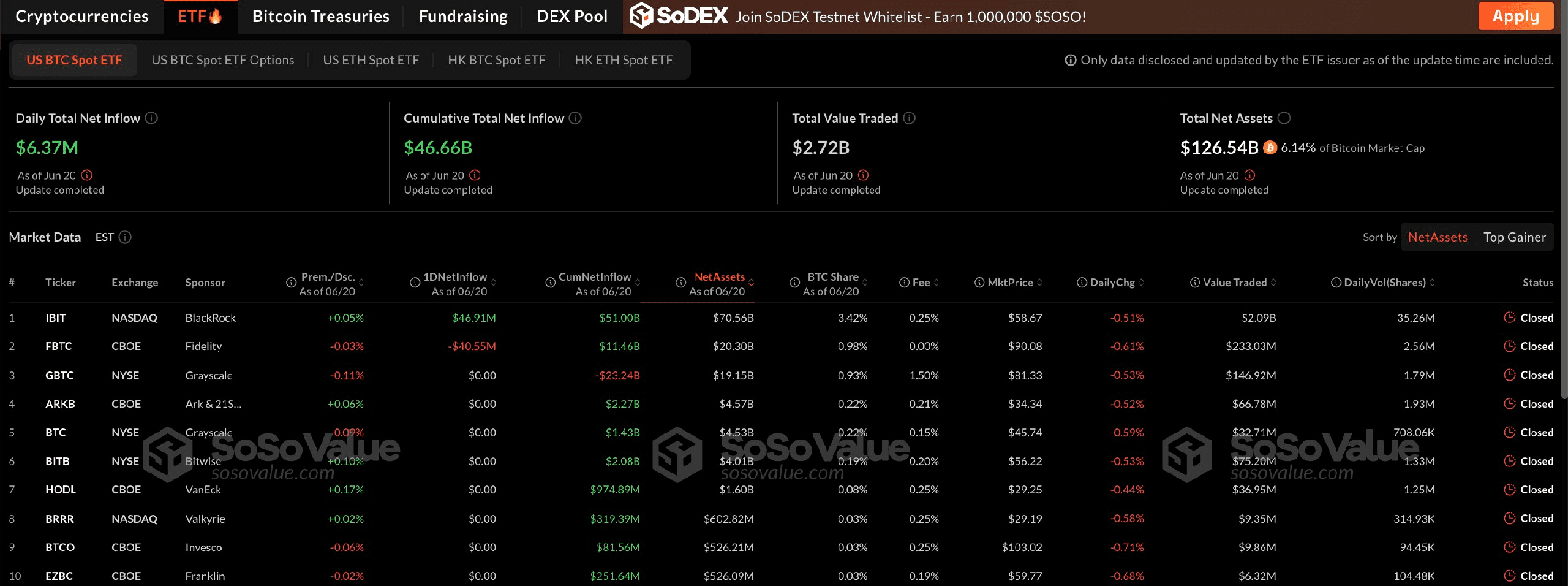Viewport: 1568px width, 586px height.
Task: Sort table by NetAssets column arrows
Action: pos(752,283)
